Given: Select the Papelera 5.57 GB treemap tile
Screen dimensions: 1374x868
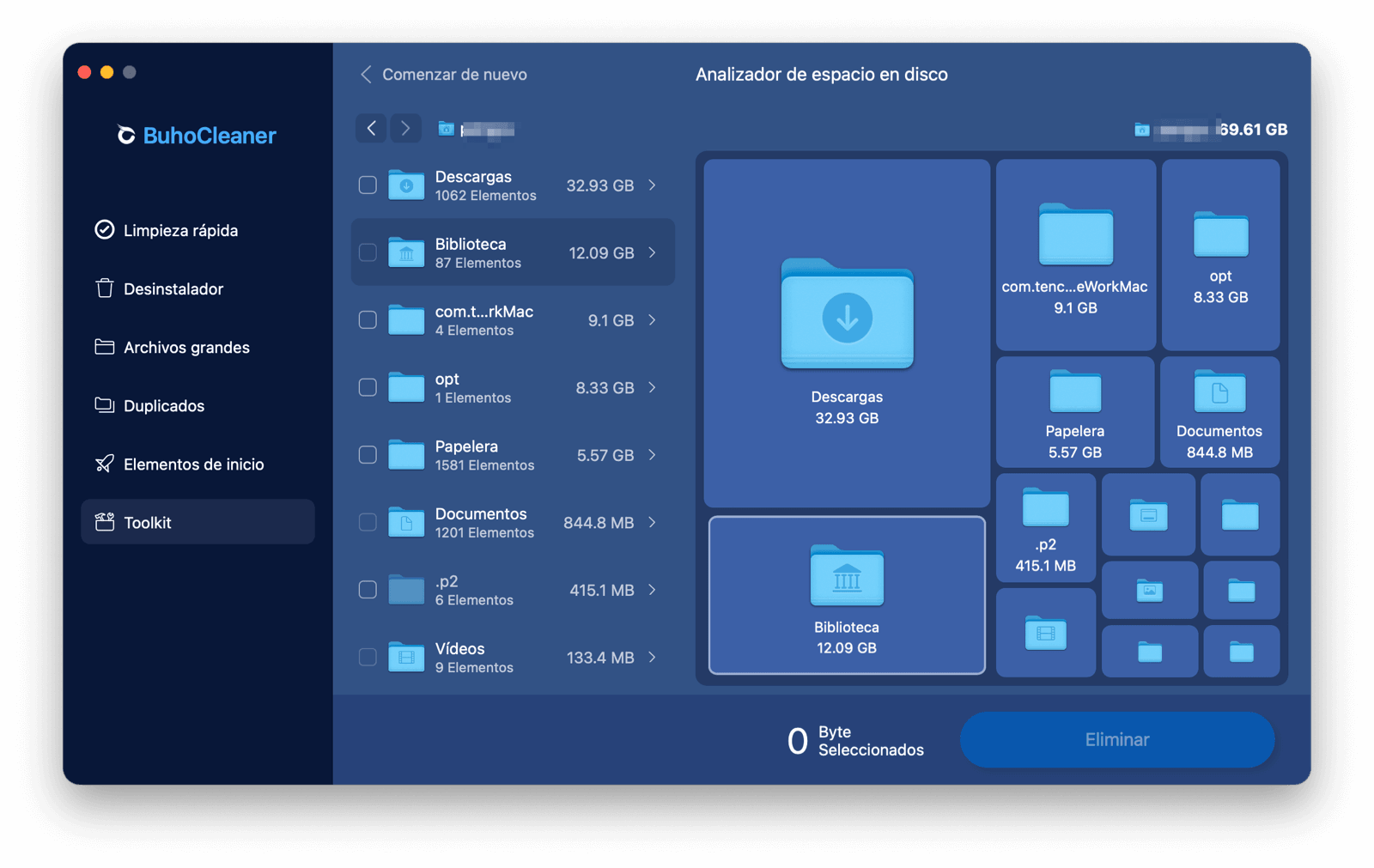Looking at the screenshot, I should pos(1075,412).
